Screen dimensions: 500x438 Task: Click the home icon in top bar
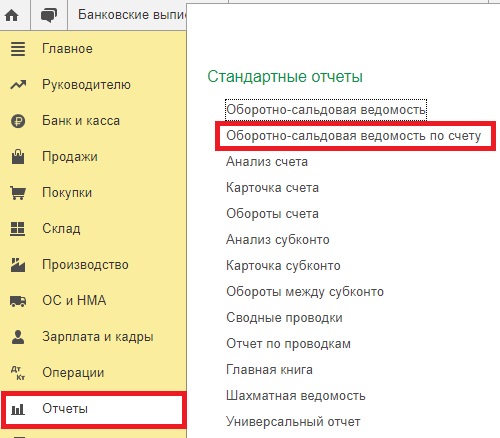12,15
